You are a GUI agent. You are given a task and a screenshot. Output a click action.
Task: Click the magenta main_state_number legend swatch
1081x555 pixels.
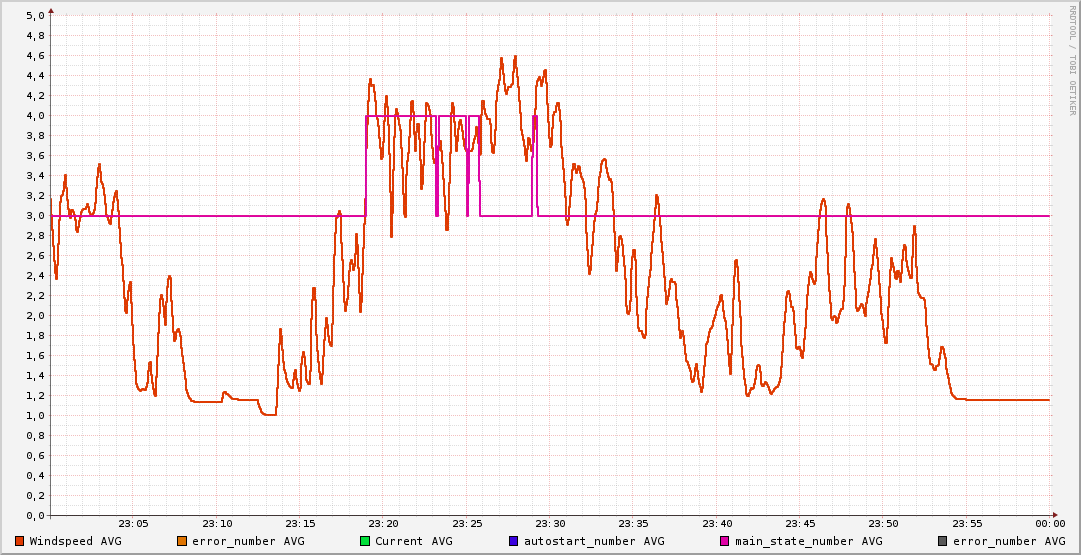(726, 541)
